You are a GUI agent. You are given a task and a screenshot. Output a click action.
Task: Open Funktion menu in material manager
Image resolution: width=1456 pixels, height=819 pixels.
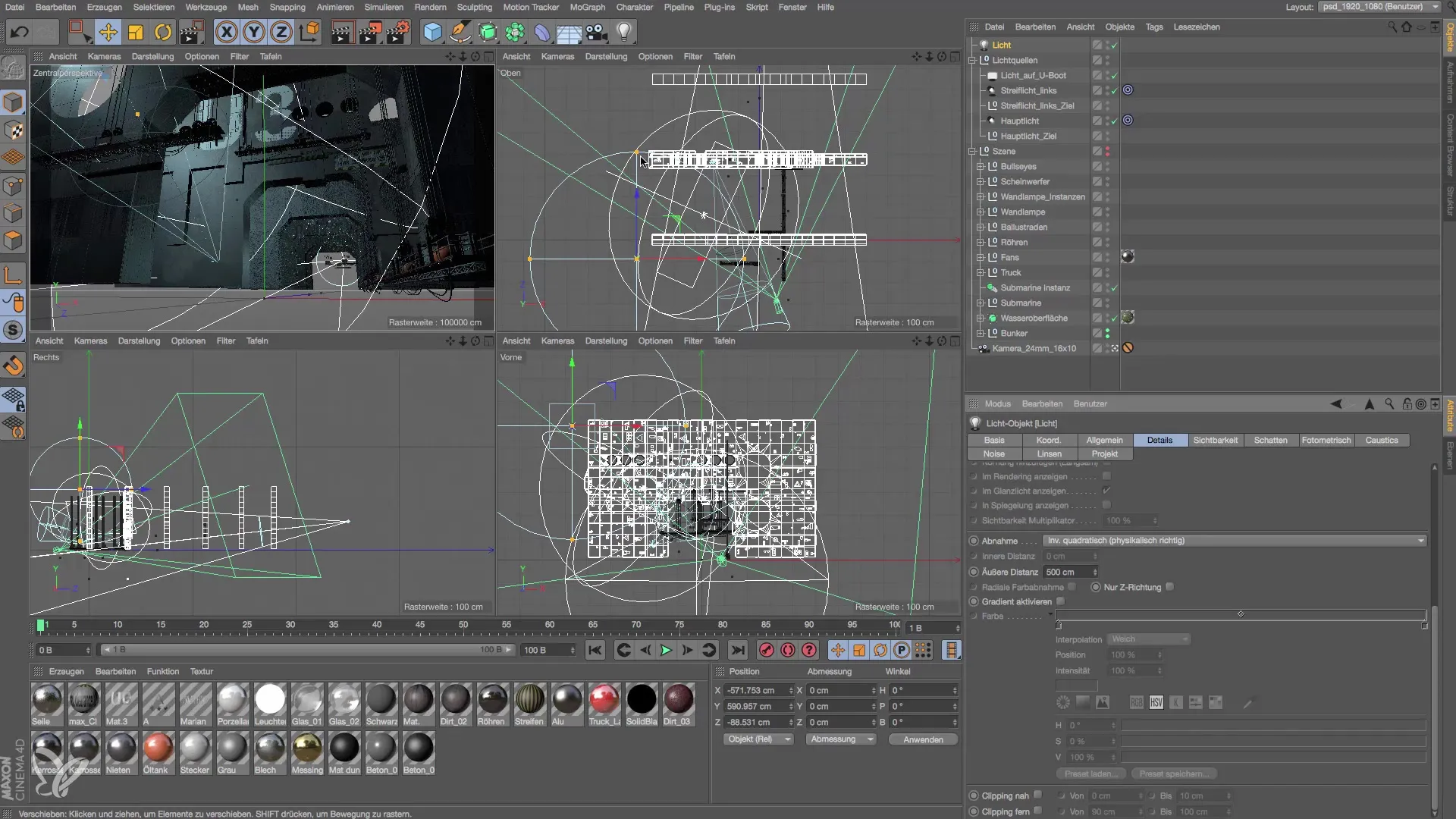163,671
